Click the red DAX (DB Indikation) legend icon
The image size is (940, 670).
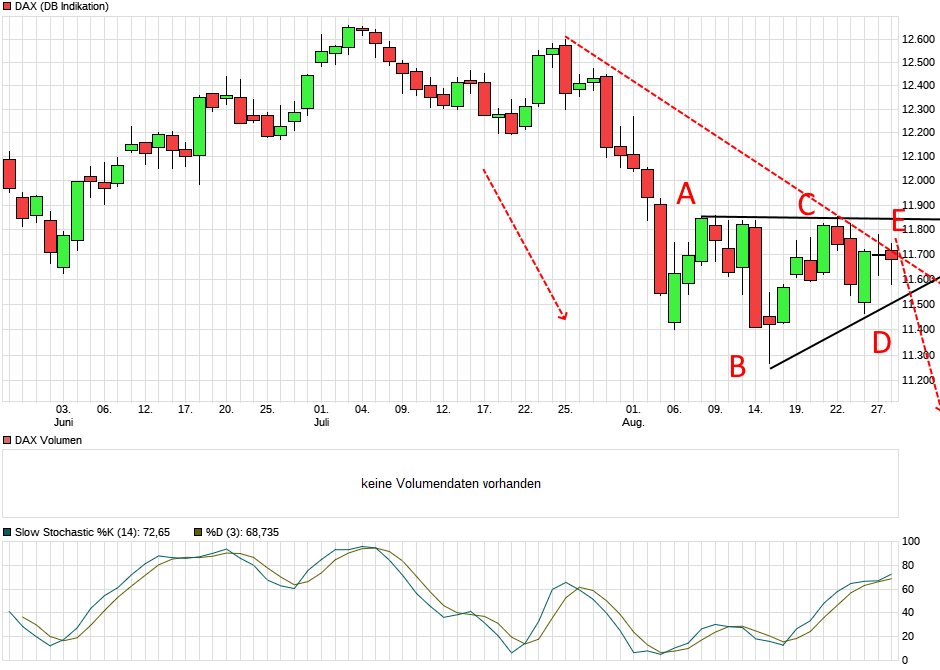click(x=6, y=6)
